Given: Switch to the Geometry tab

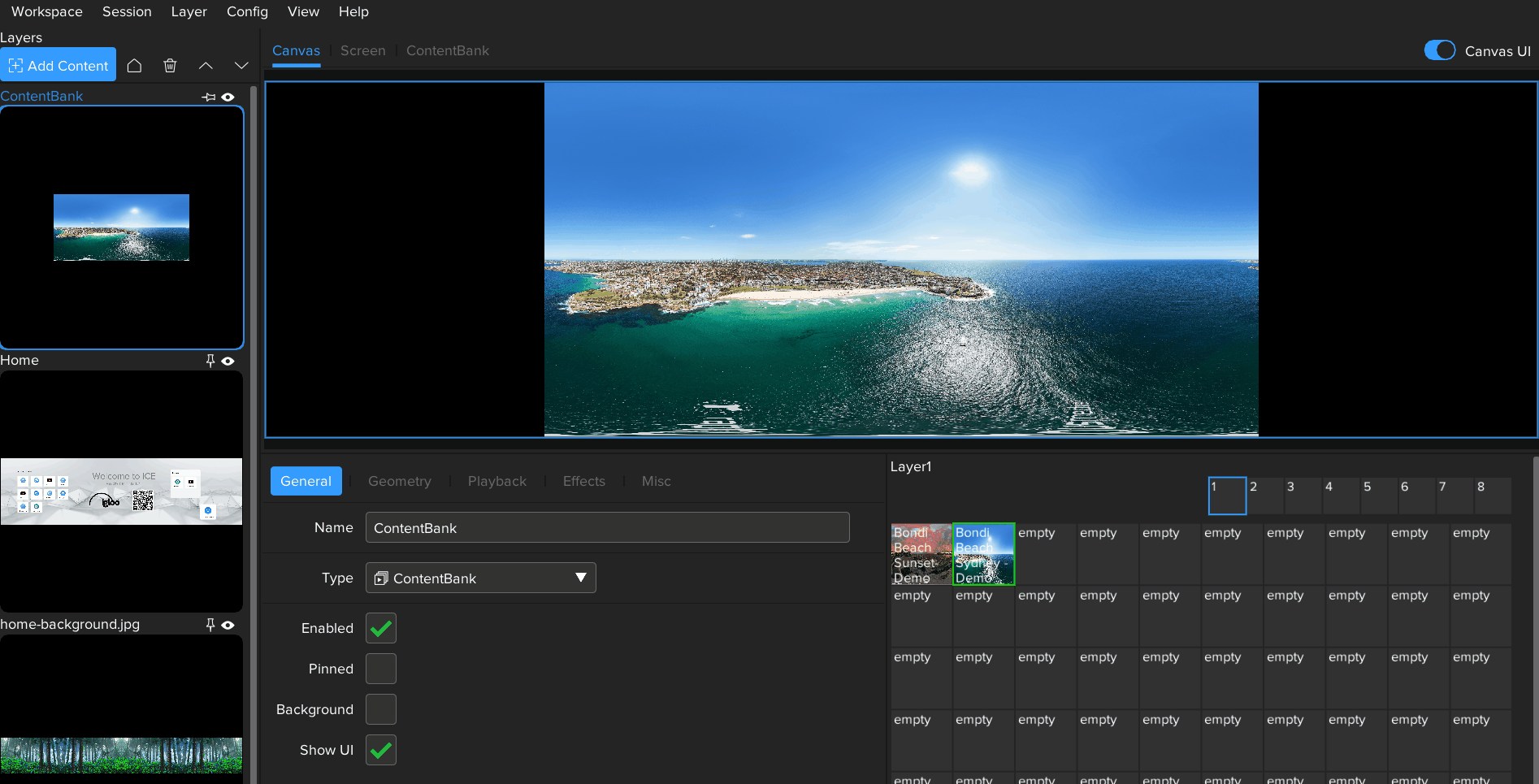Looking at the screenshot, I should tap(399, 481).
